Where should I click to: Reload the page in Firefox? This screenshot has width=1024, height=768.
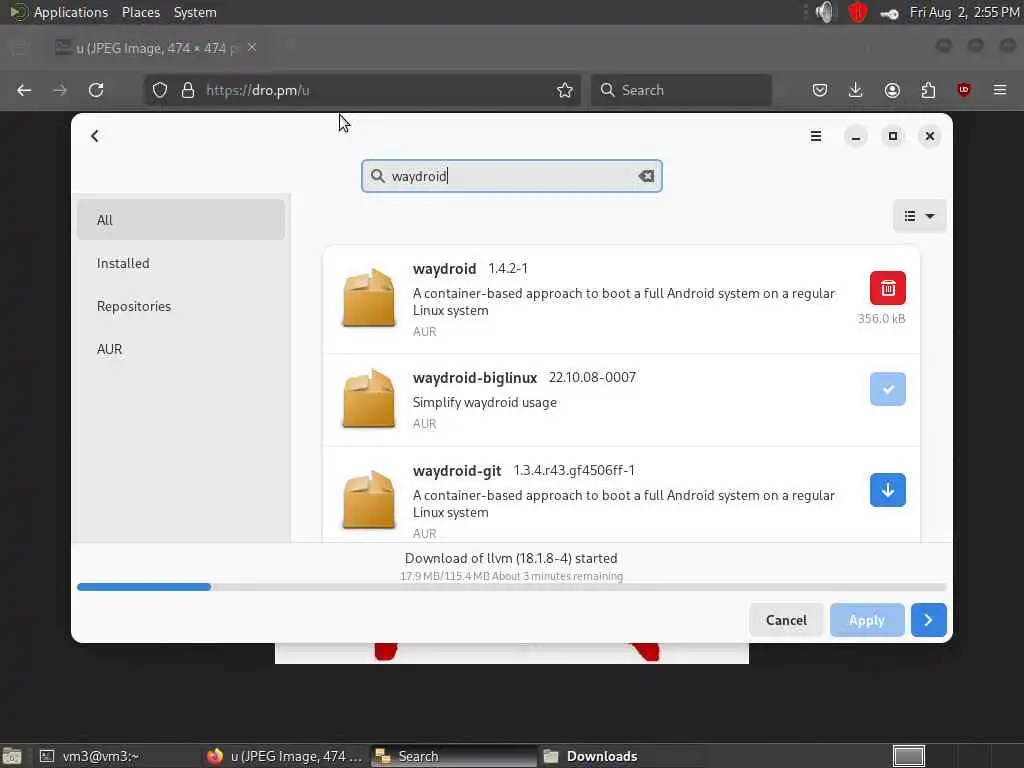pyautogui.click(x=96, y=90)
